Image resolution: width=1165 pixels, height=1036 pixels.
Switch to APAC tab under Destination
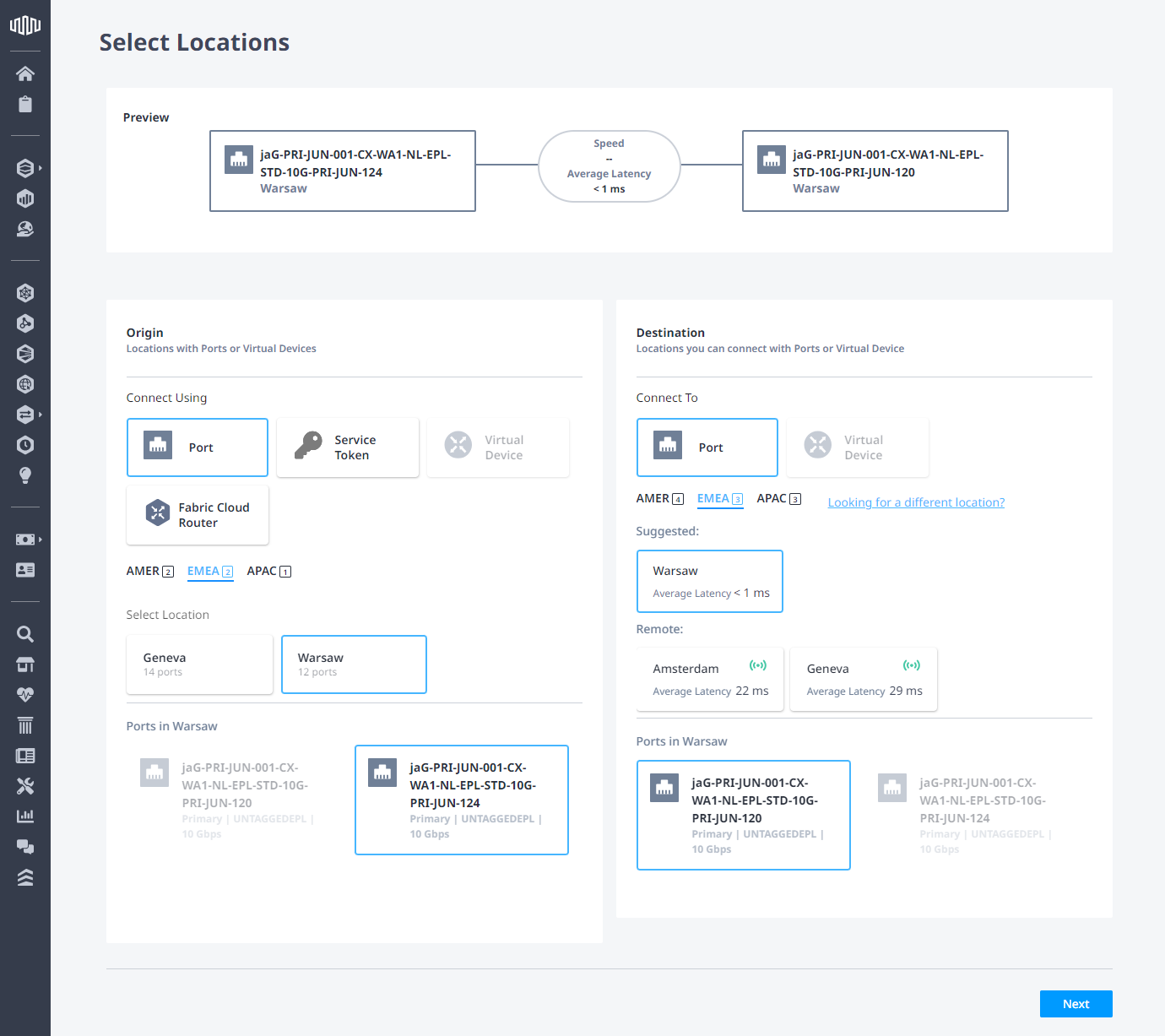[x=778, y=499]
